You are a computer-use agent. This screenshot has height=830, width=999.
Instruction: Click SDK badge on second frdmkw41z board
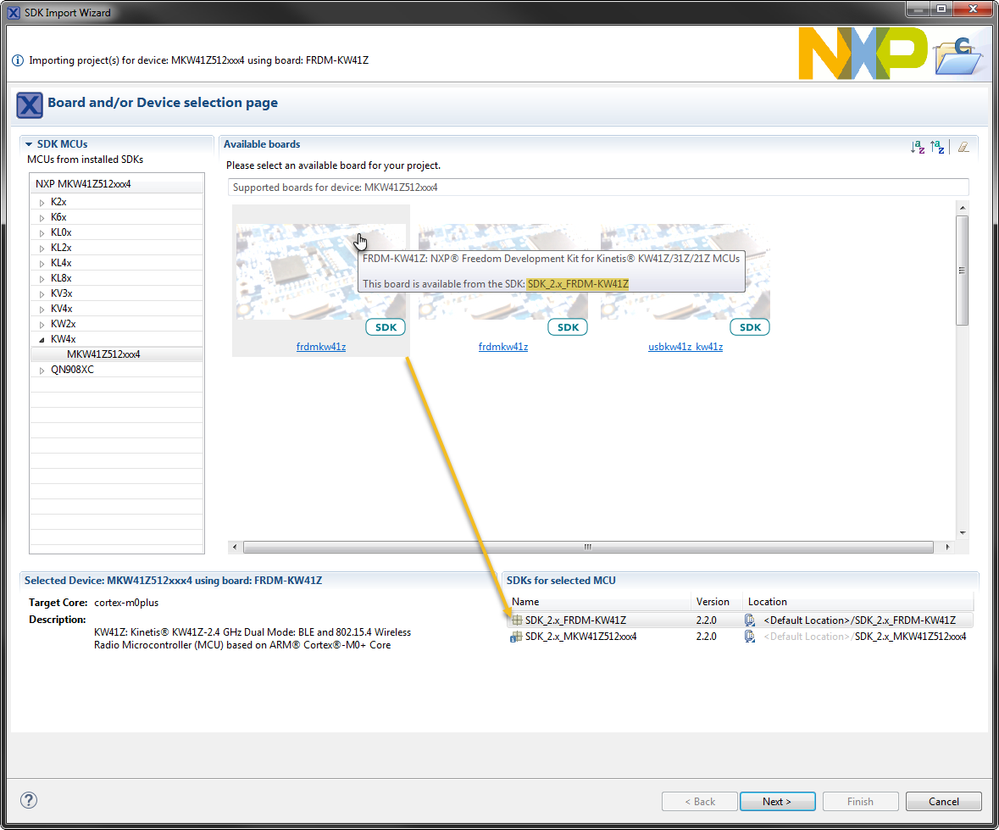[568, 327]
